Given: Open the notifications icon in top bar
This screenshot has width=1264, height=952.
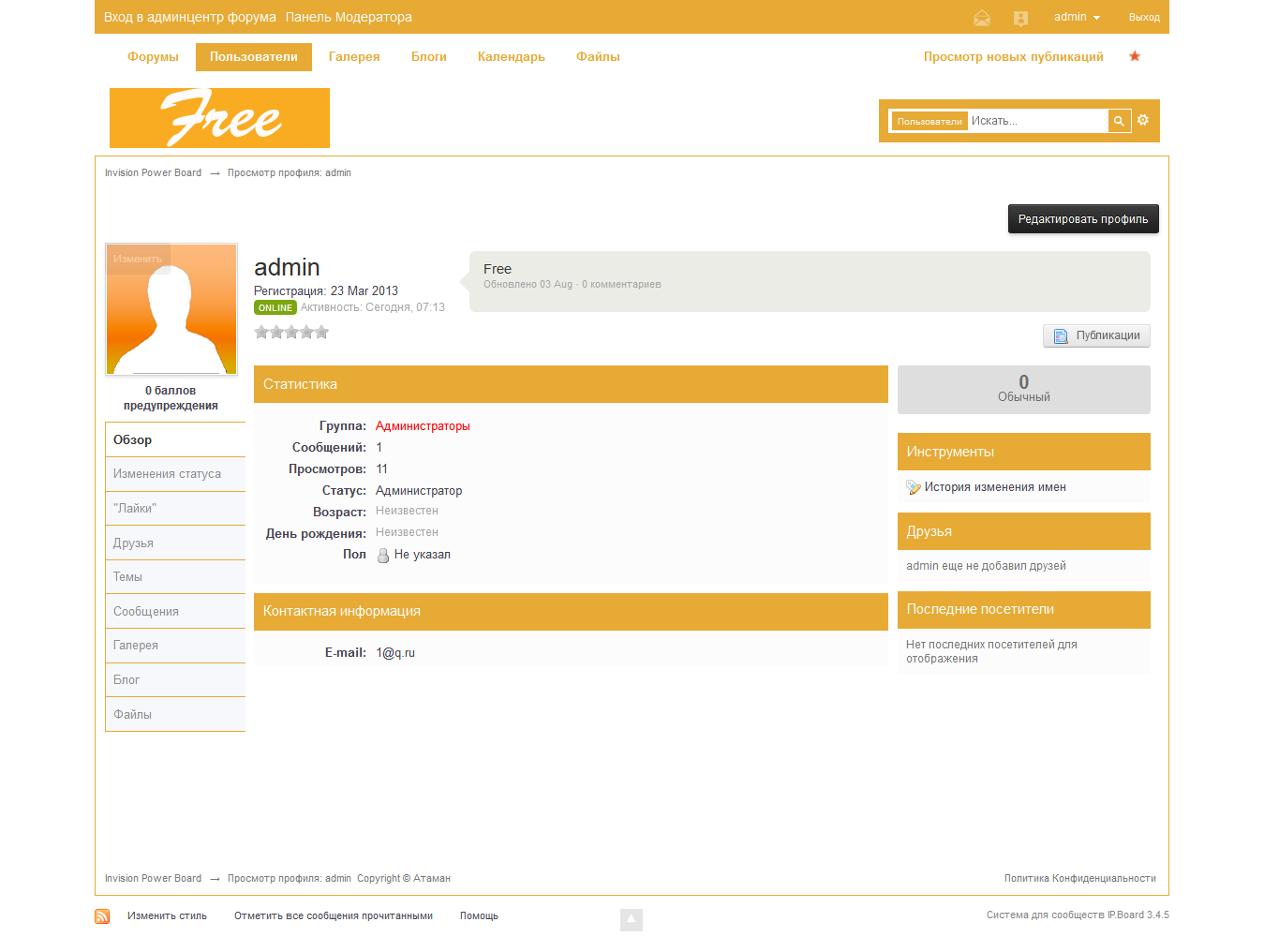Looking at the screenshot, I should coord(1020,18).
